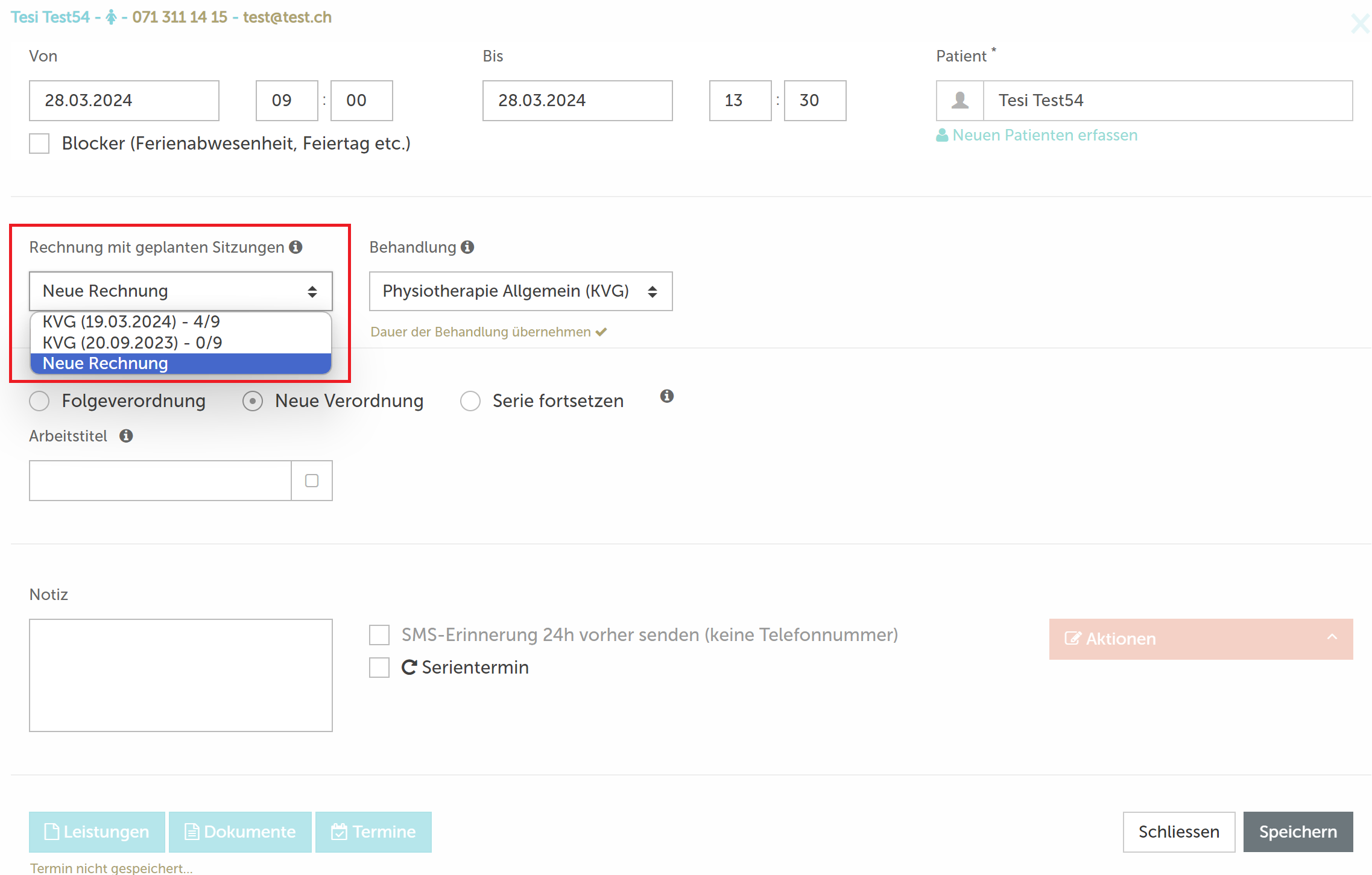Click the repeat icon beside Serientermin
This screenshot has height=875, width=1372.
click(409, 668)
